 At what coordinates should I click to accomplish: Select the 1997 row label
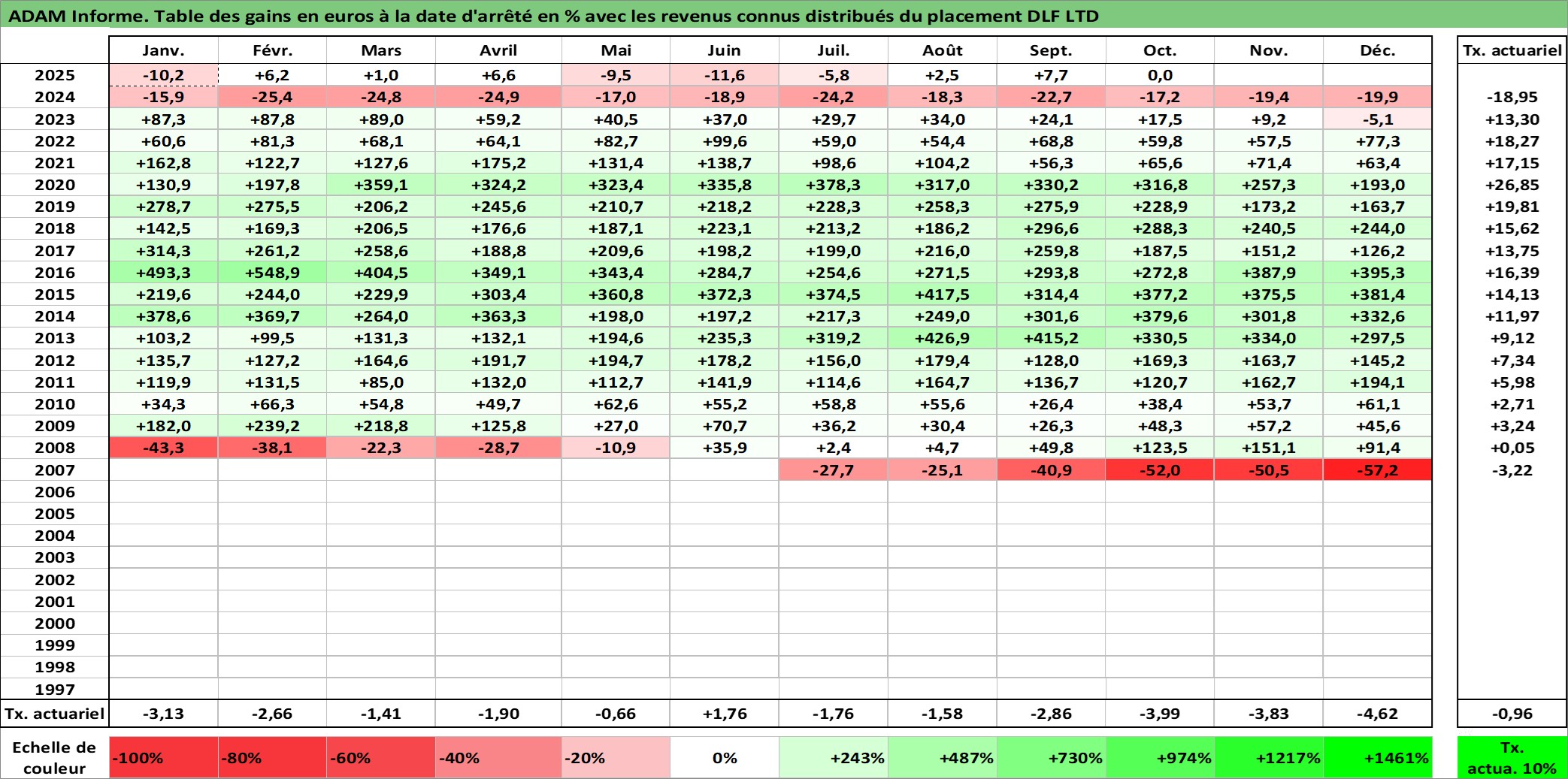(55, 689)
